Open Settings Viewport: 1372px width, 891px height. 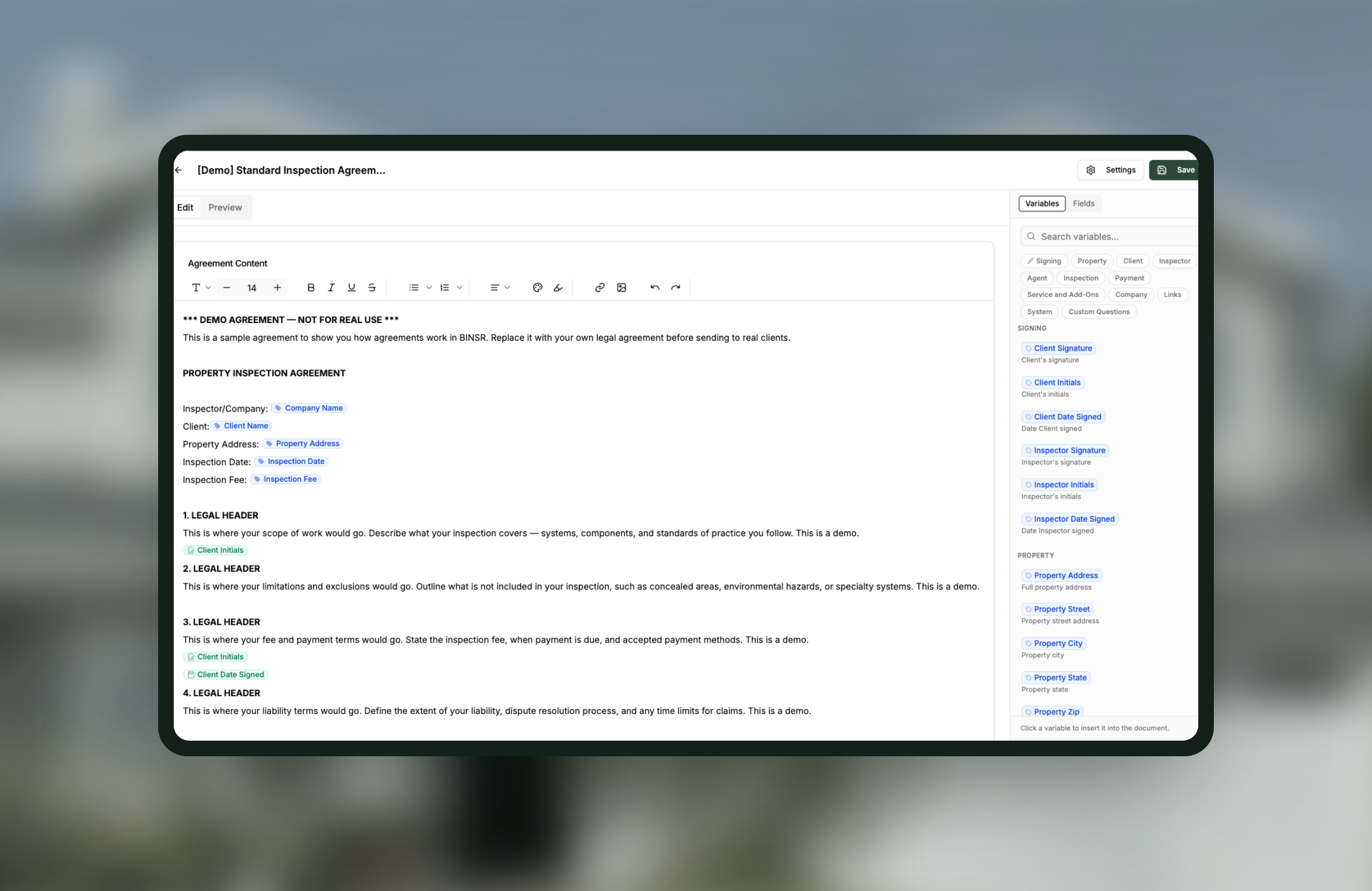(1110, 170)
